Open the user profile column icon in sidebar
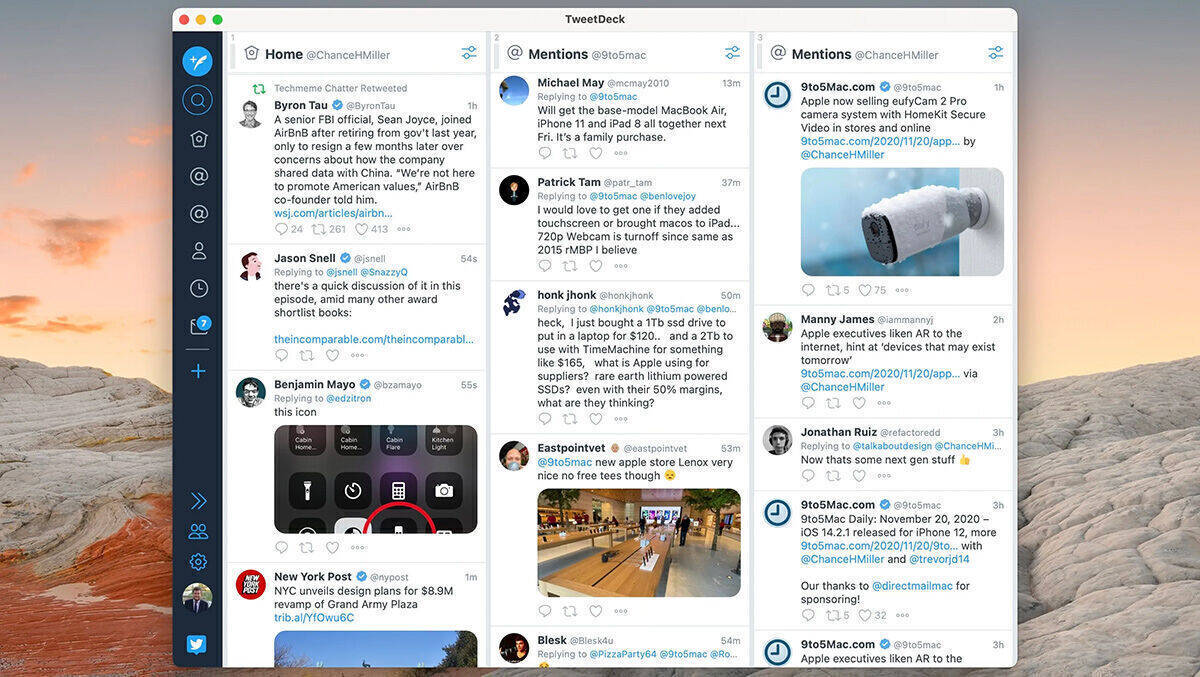 (x=198, y=251)
